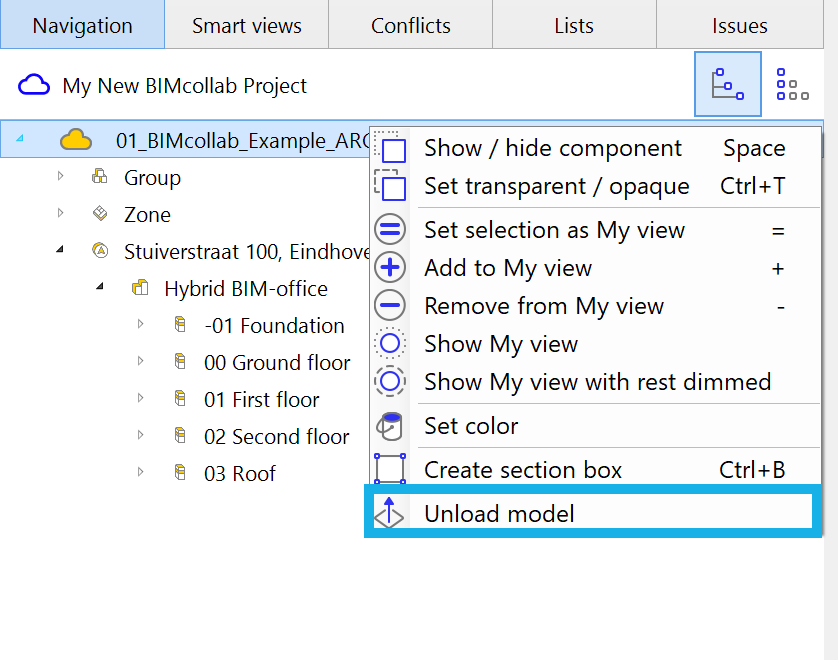Select the 01_BIMcollab_Example model row
This screenshot has width=838, height=660.
click(185, 139)
